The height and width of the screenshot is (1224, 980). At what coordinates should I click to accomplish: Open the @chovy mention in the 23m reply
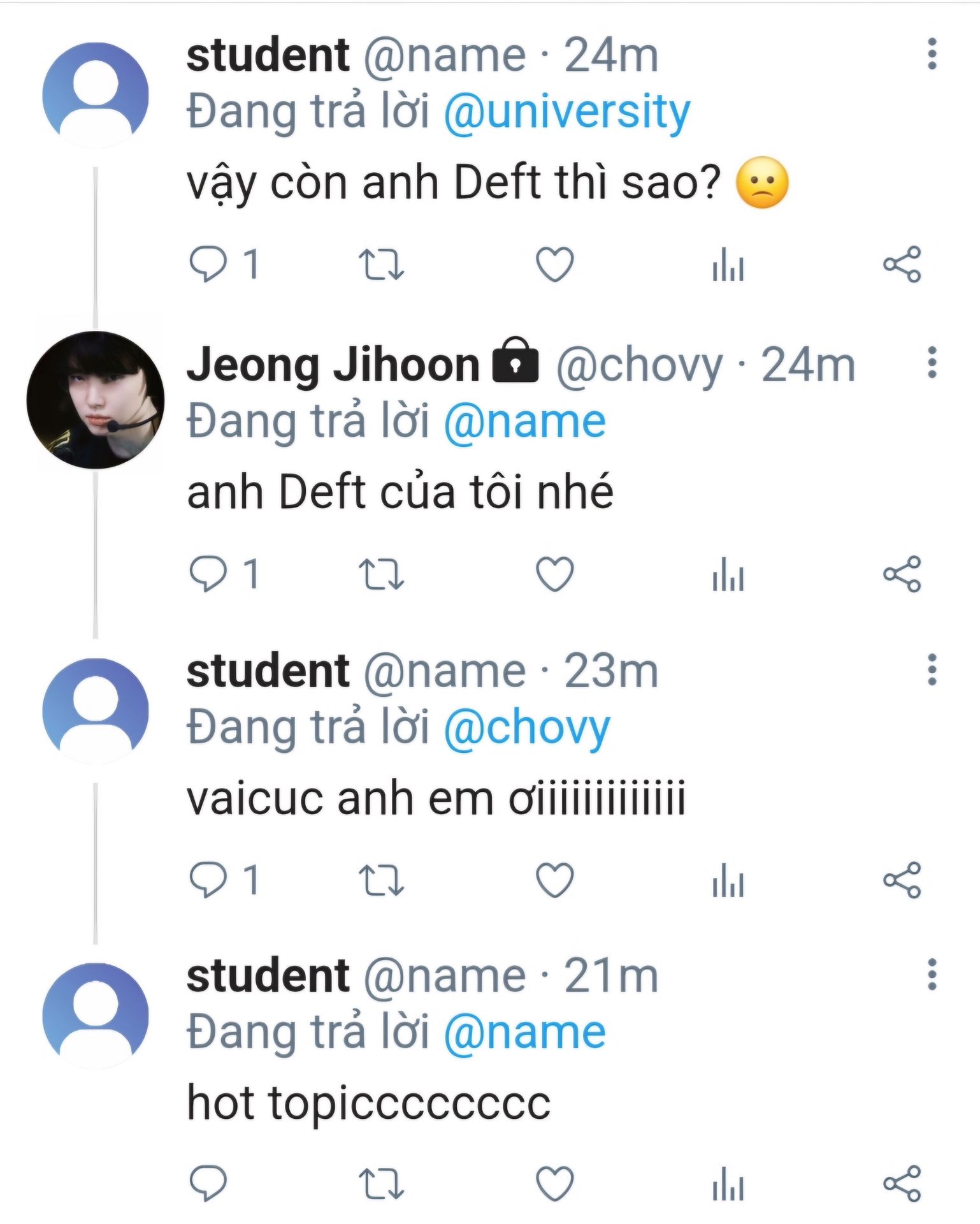point(526,728)
